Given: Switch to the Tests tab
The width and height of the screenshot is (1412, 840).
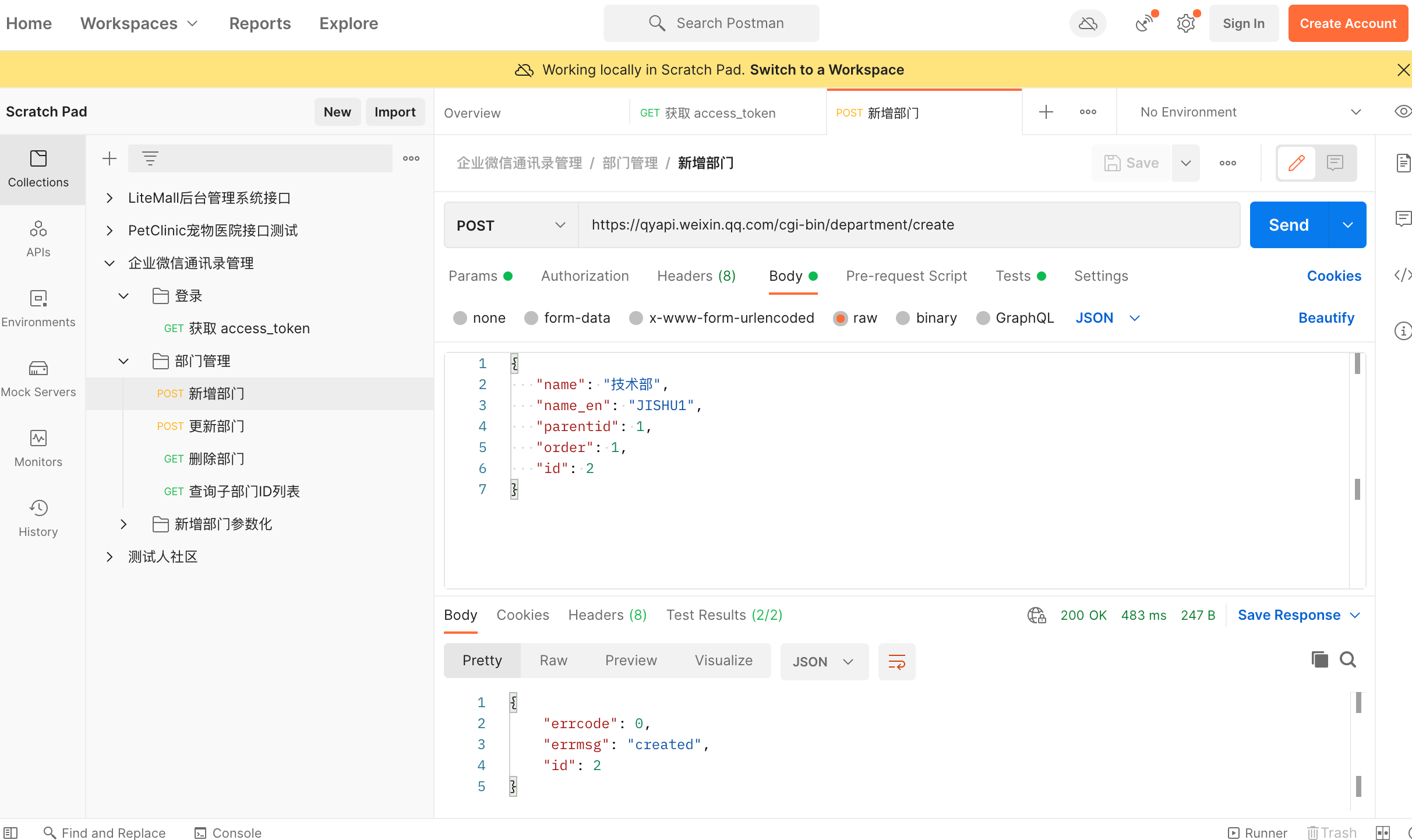Looking at the screenshot, I should (1021, 276).
